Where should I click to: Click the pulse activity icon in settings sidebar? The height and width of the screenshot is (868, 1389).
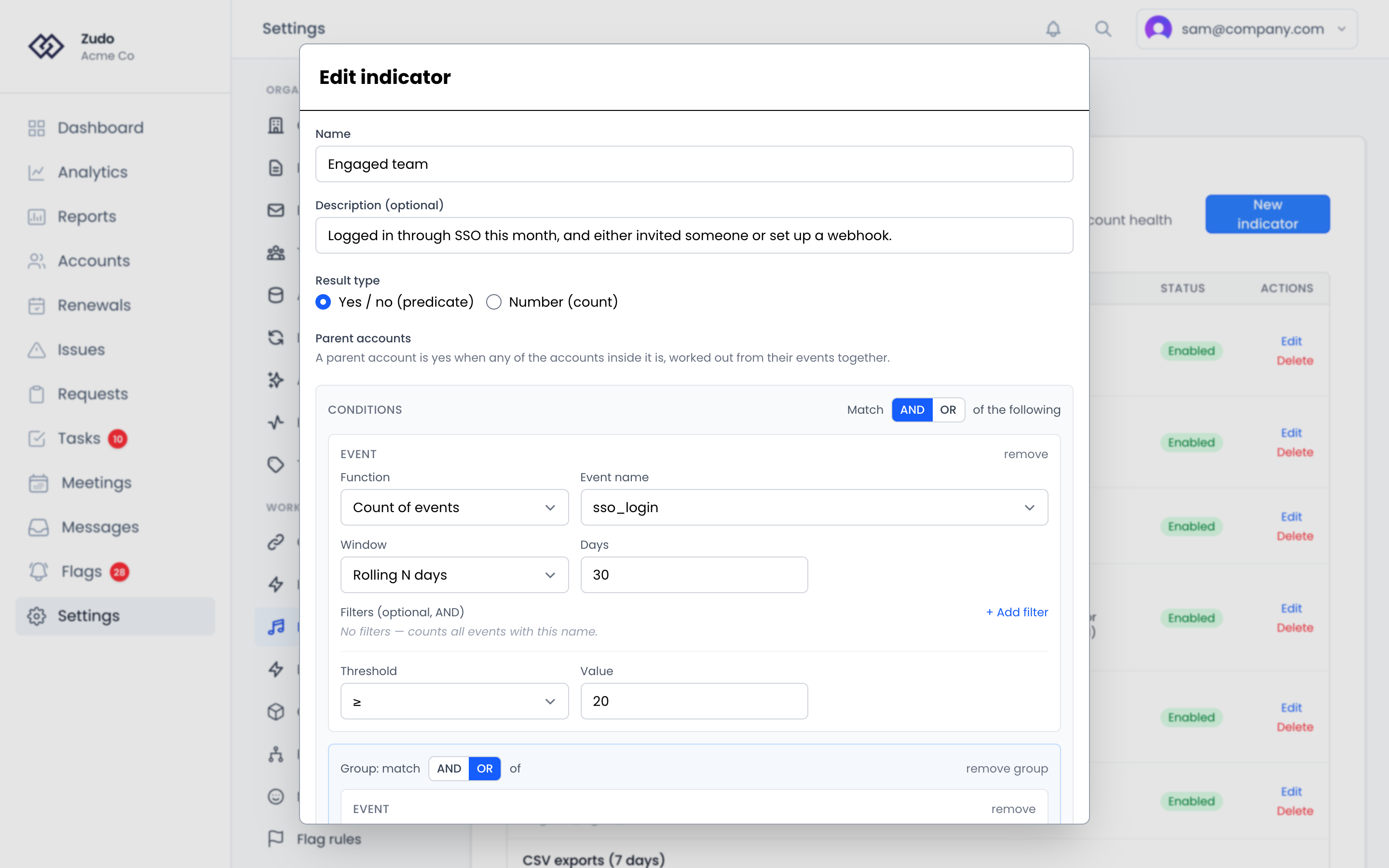click(276, 422)
